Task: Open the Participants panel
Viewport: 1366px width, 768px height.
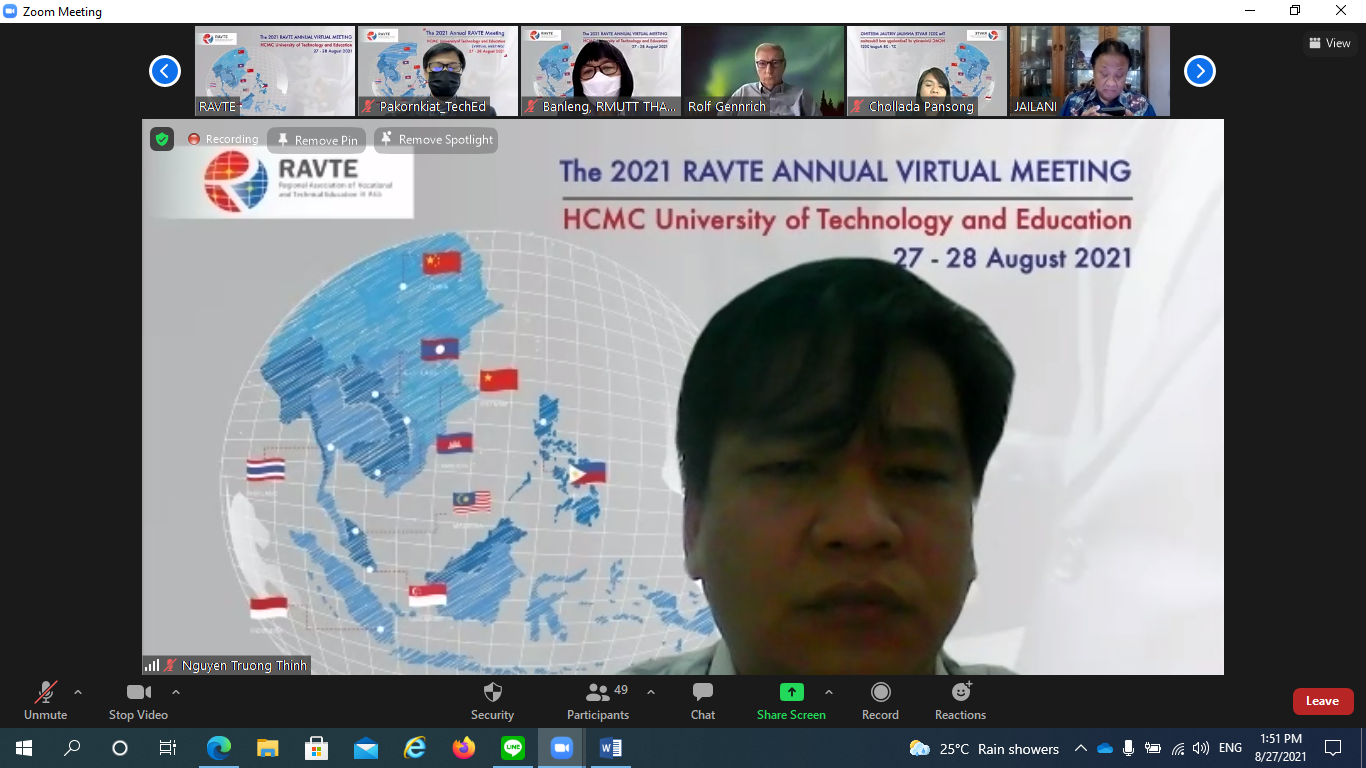Action: 598,701
